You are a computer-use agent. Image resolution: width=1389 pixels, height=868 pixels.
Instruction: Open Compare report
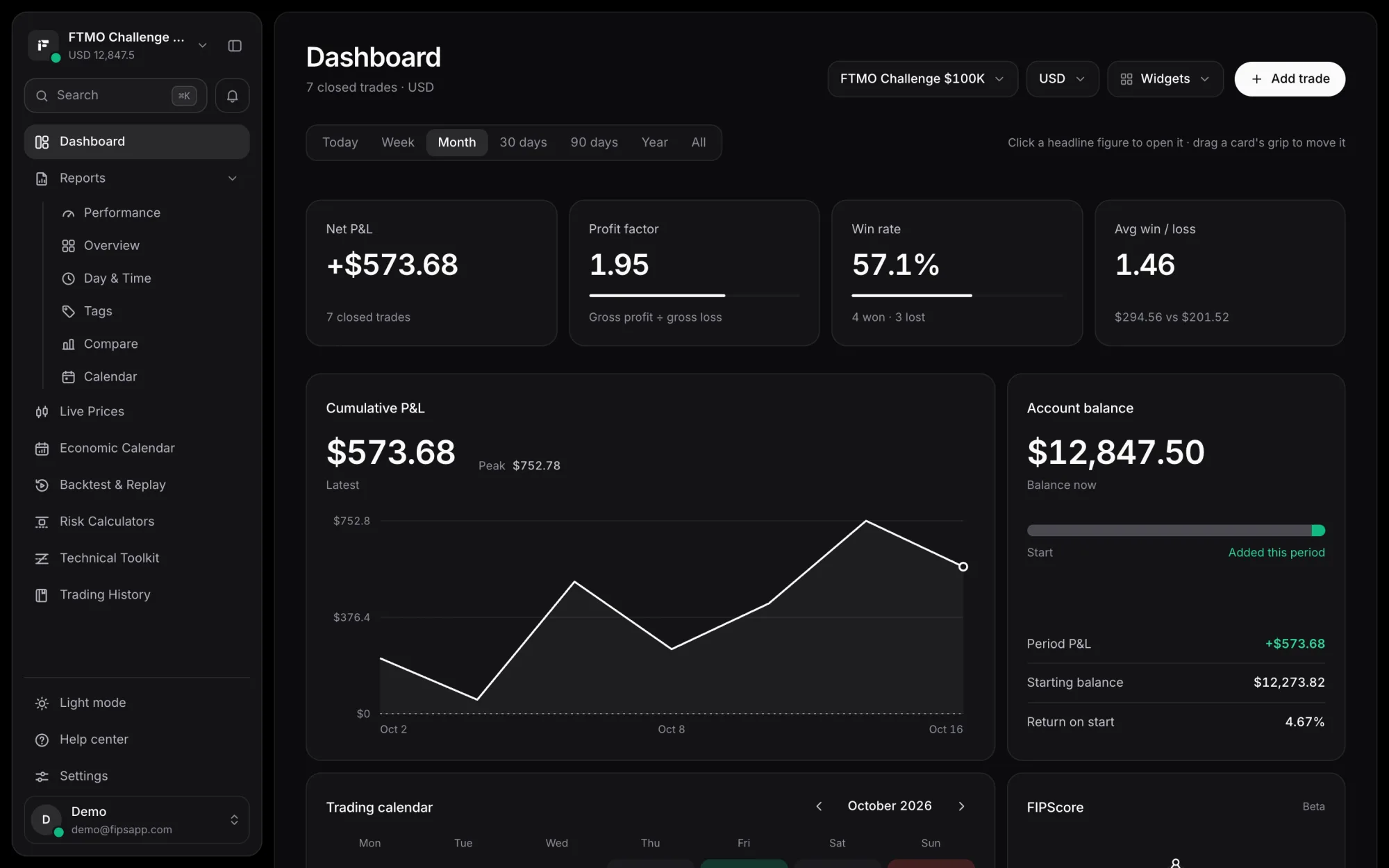pyautogui.click(x=110, y=344)
